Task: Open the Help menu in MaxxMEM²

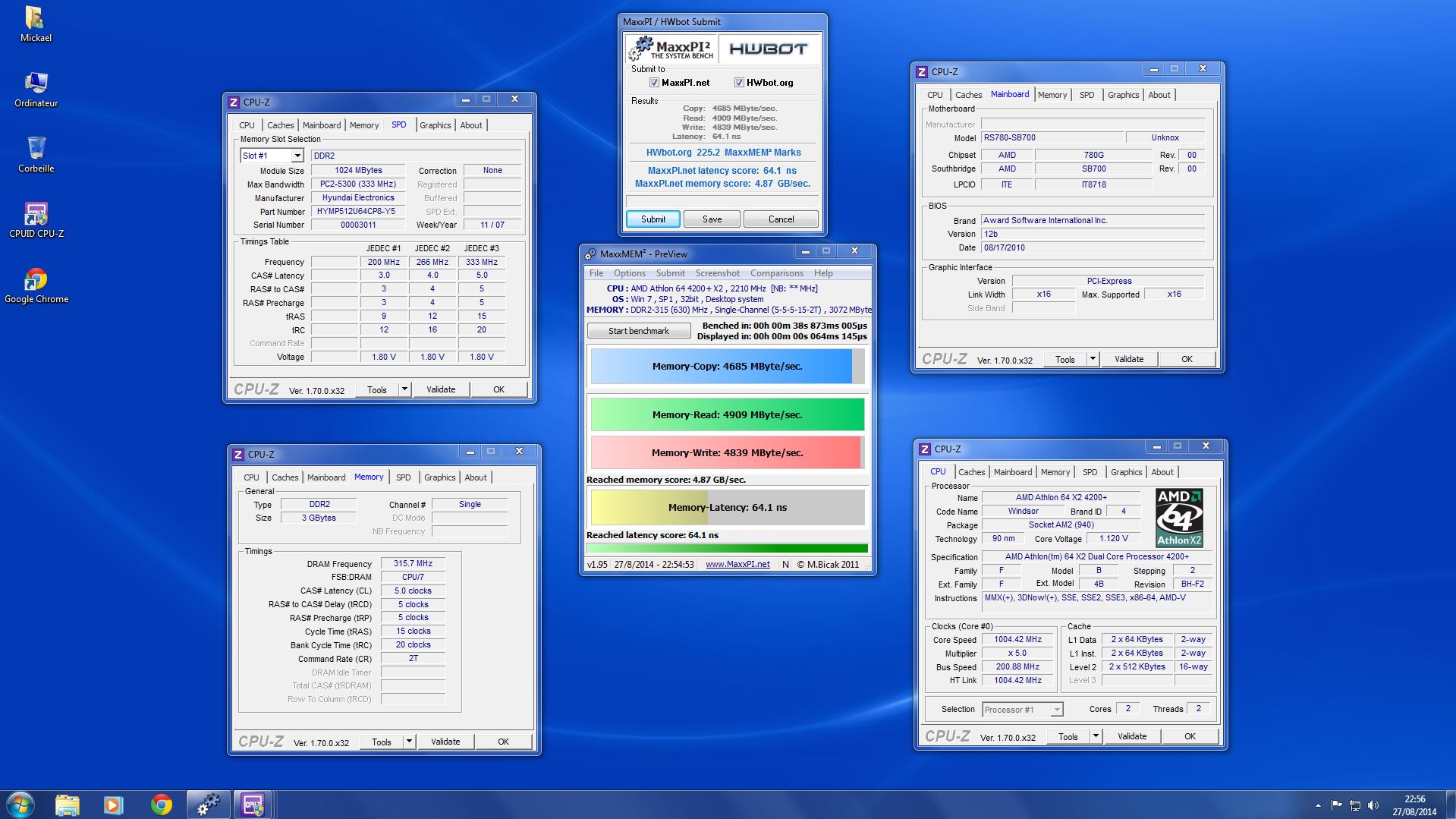Action: pos(823,273)
